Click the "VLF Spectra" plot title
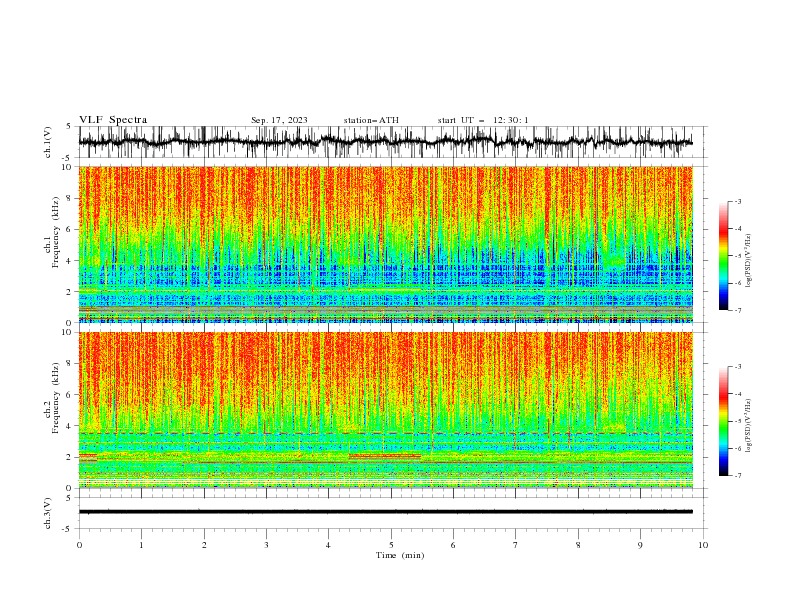The width and height of the screenshot is (792, 612). 113,120
